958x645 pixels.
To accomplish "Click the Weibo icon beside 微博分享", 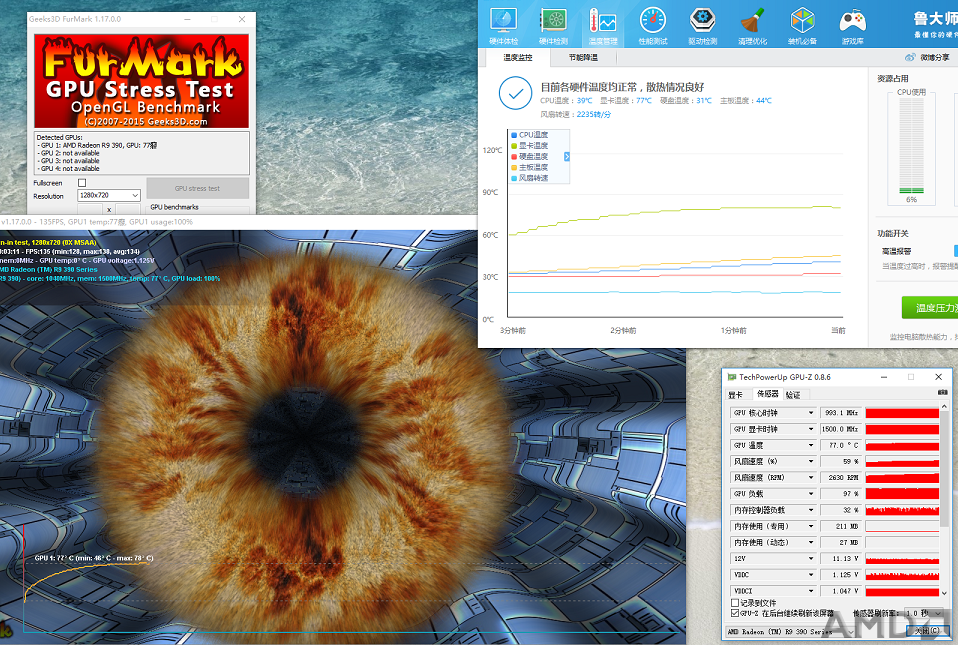I will tap(910, 57).
